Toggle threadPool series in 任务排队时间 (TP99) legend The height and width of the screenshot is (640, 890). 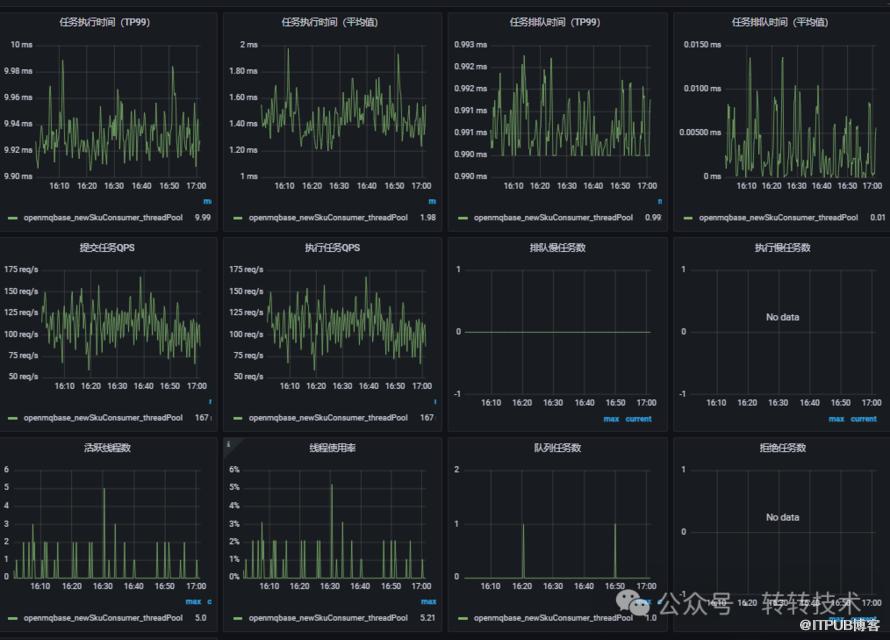pyautogui.click(x=553, y=217)
